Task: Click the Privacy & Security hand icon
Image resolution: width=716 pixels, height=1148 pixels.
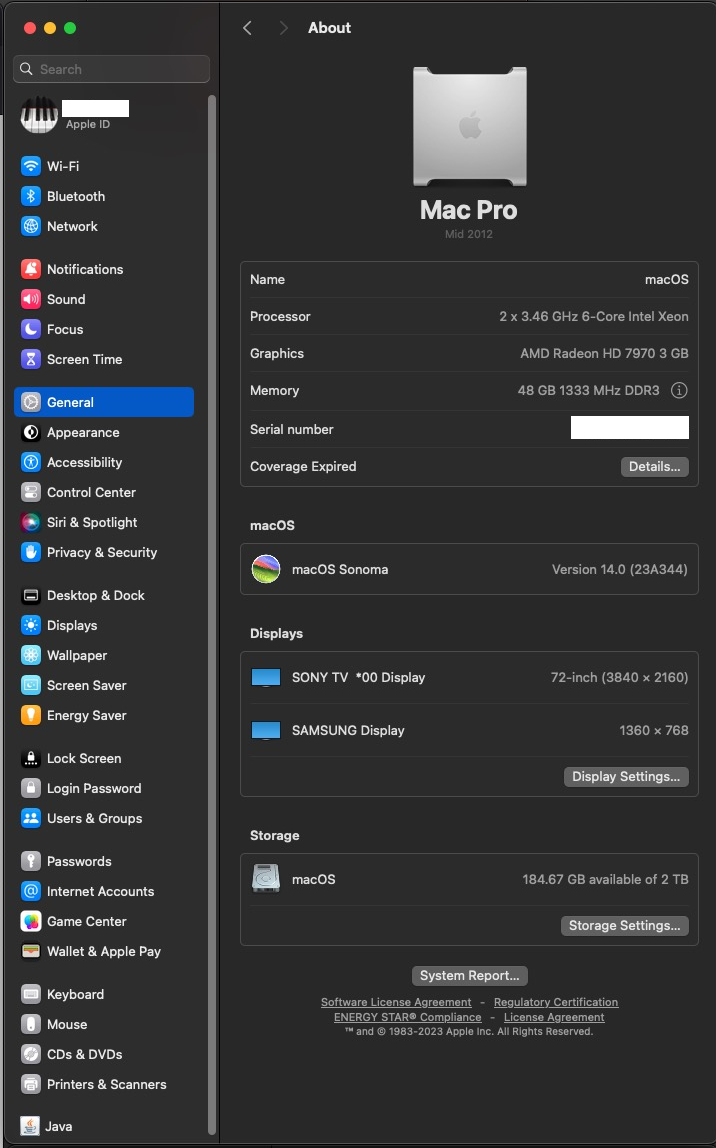Action: tap(31, 552)
